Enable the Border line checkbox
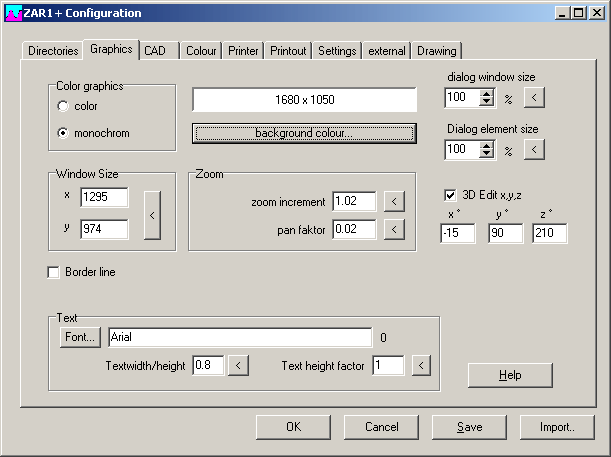Viewport: 611px width, 457px height. [54, 272]
